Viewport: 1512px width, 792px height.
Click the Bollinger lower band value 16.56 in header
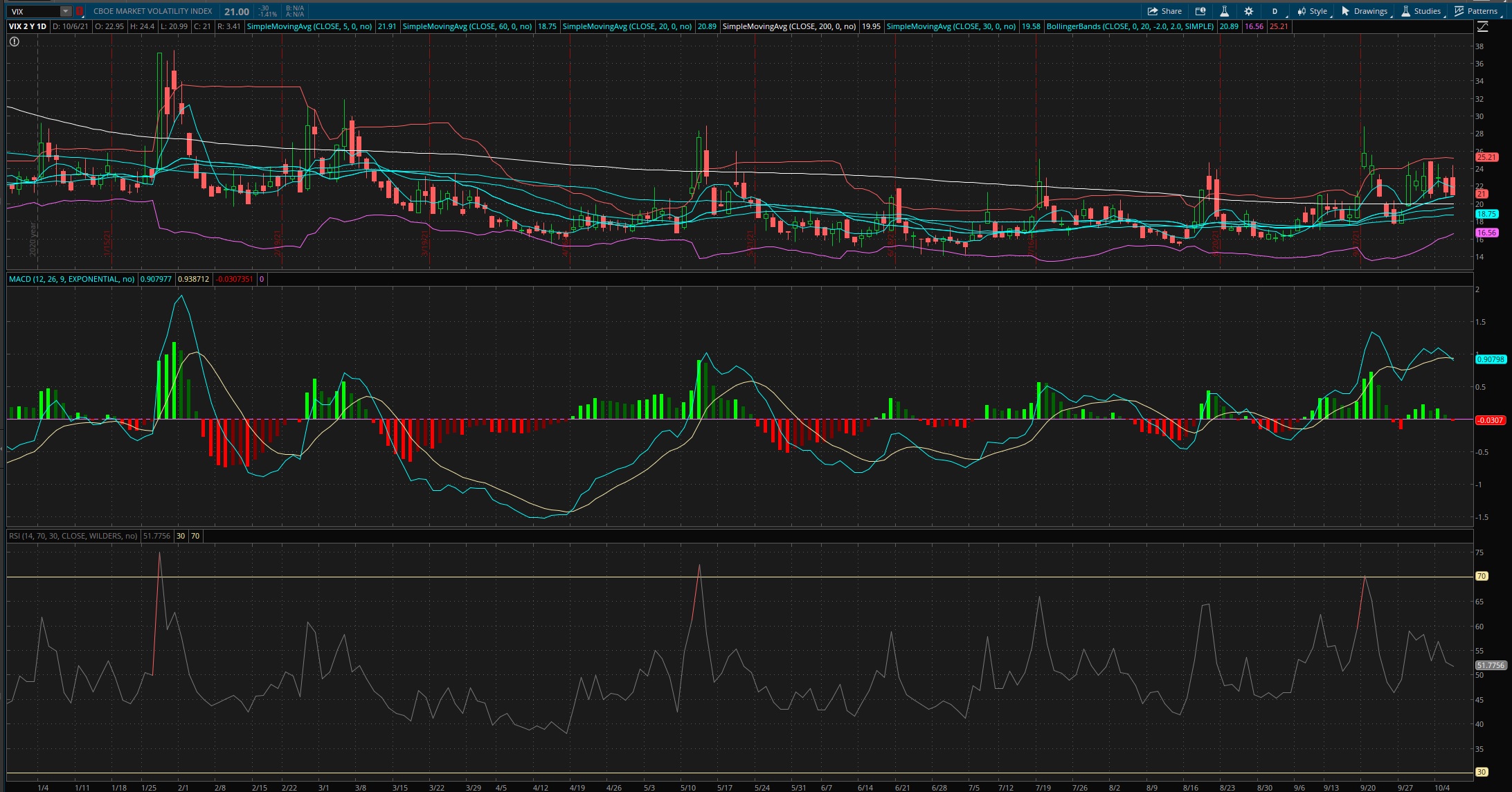click(1254, 26)
